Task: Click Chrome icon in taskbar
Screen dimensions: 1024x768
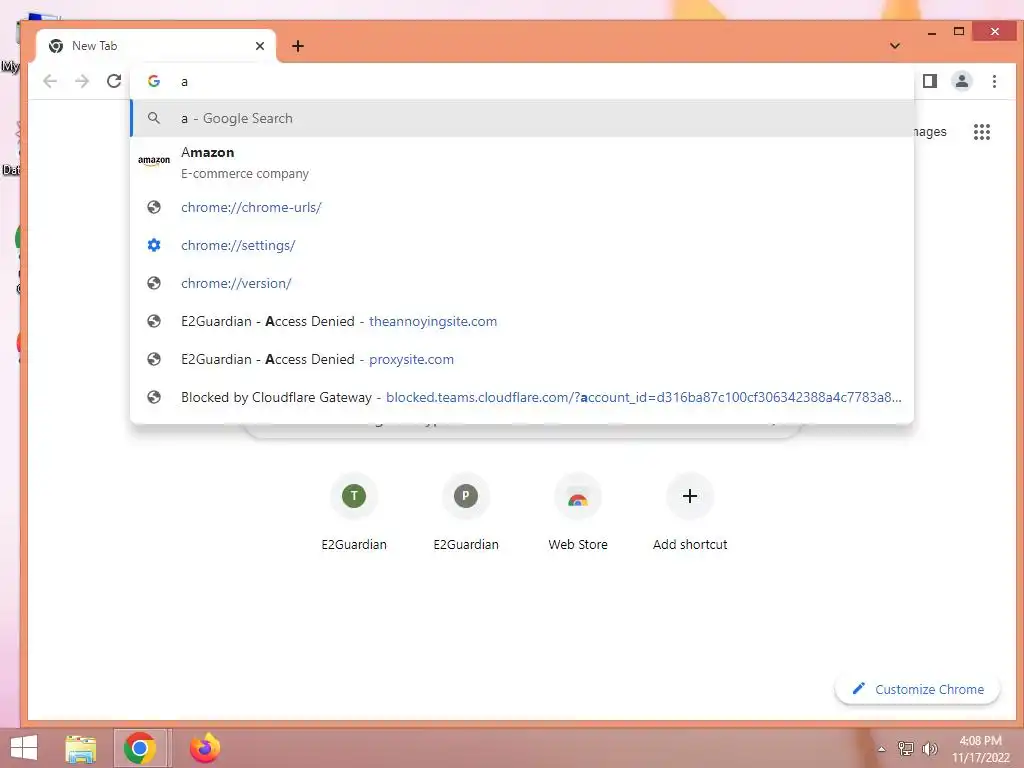Action: (x=140, y=748)
